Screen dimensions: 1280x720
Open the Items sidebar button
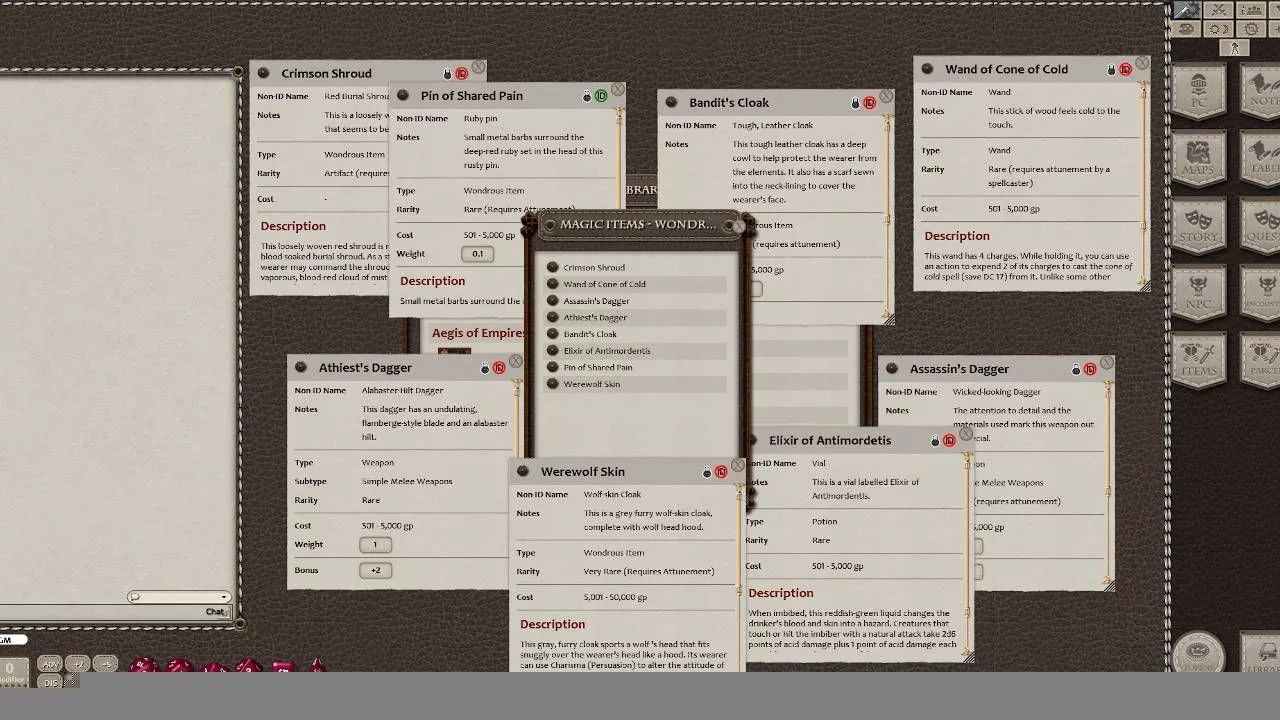[1199, 361]
